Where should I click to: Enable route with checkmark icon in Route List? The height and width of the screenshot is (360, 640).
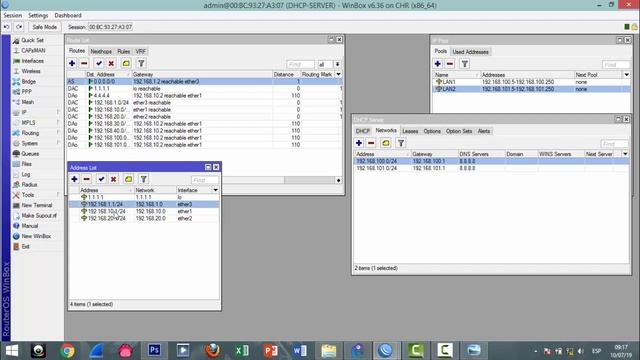99,63
